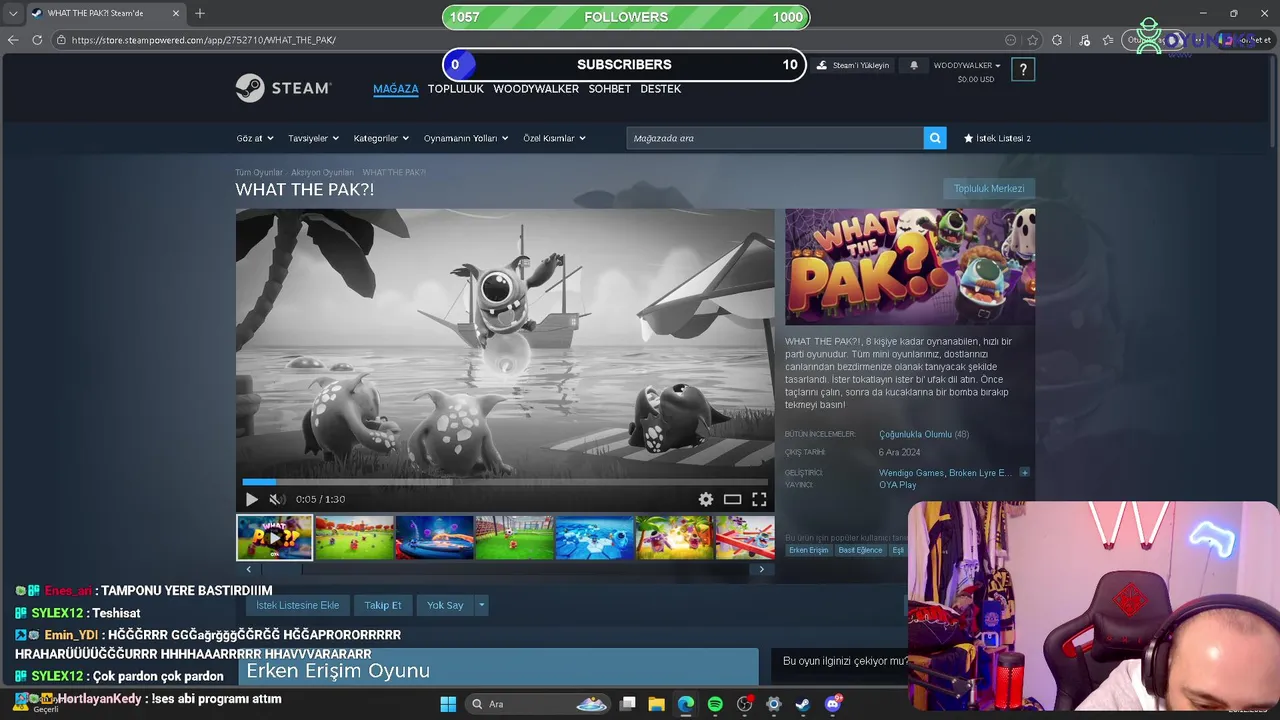Click the game header capsule image

[x=910, y=267]
